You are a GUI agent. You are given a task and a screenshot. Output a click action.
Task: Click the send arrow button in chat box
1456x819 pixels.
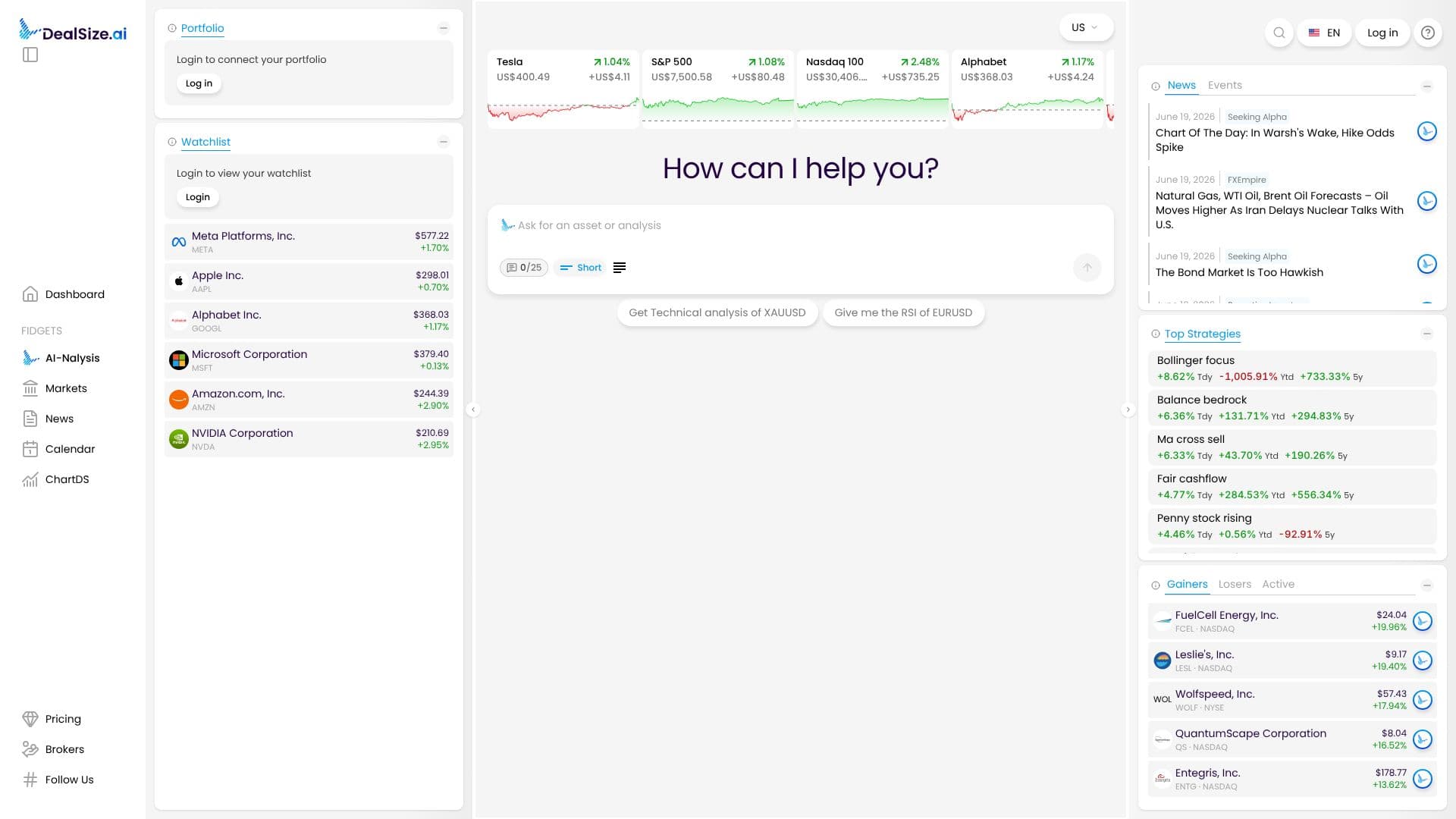coord(1087,268)
